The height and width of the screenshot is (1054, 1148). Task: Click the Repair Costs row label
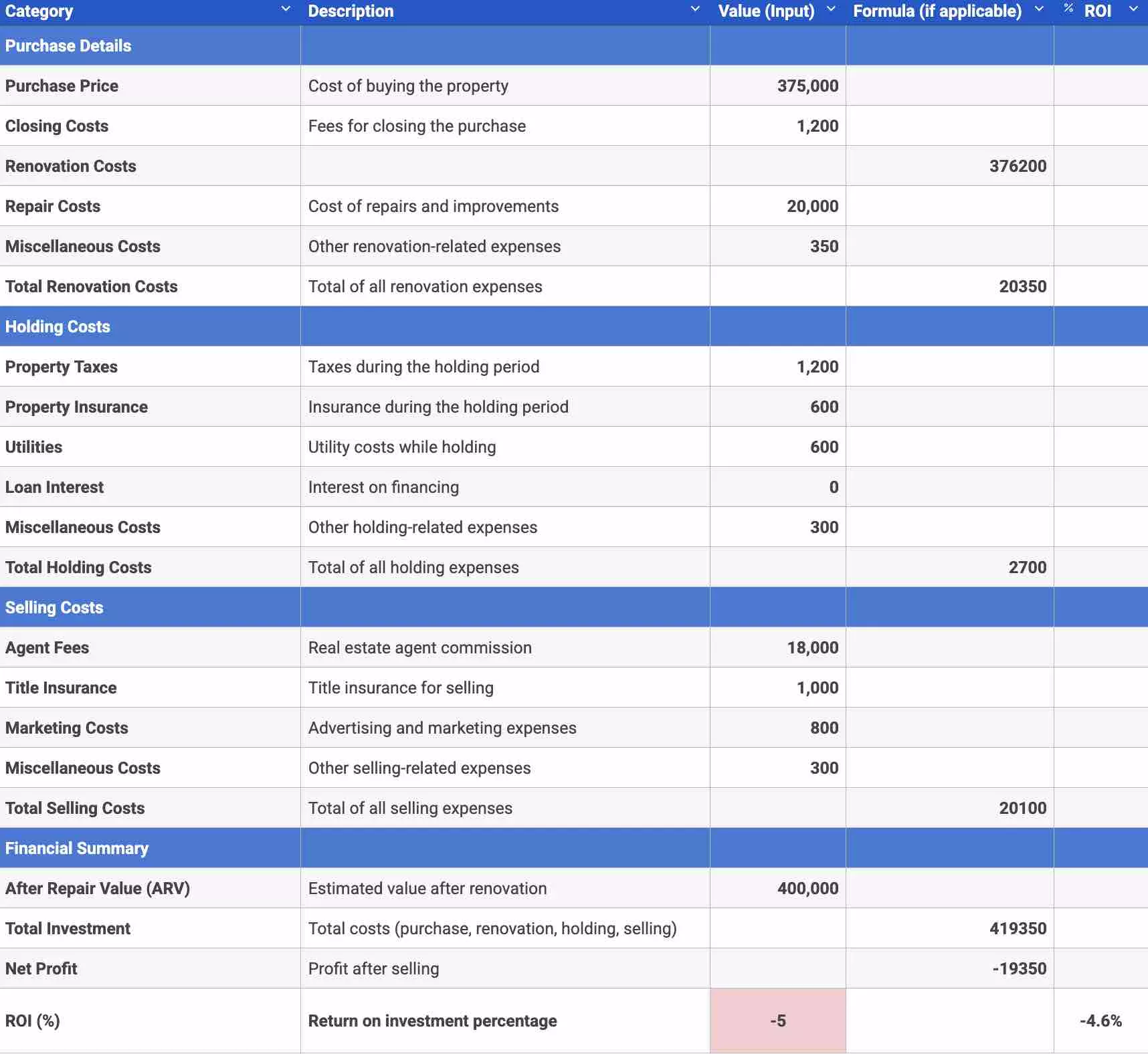(53, 206)
